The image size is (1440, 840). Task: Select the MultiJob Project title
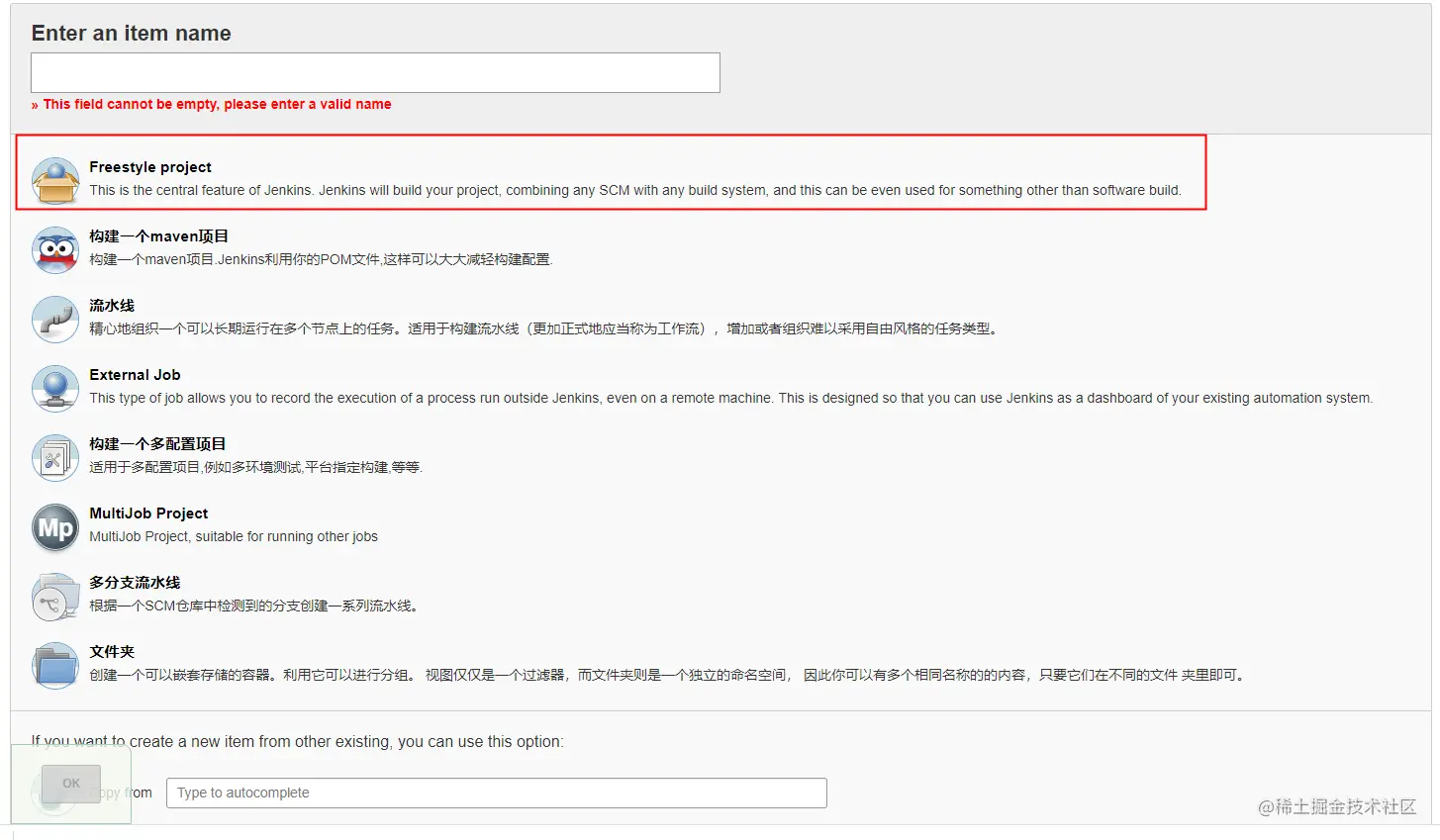coord(148,513)
